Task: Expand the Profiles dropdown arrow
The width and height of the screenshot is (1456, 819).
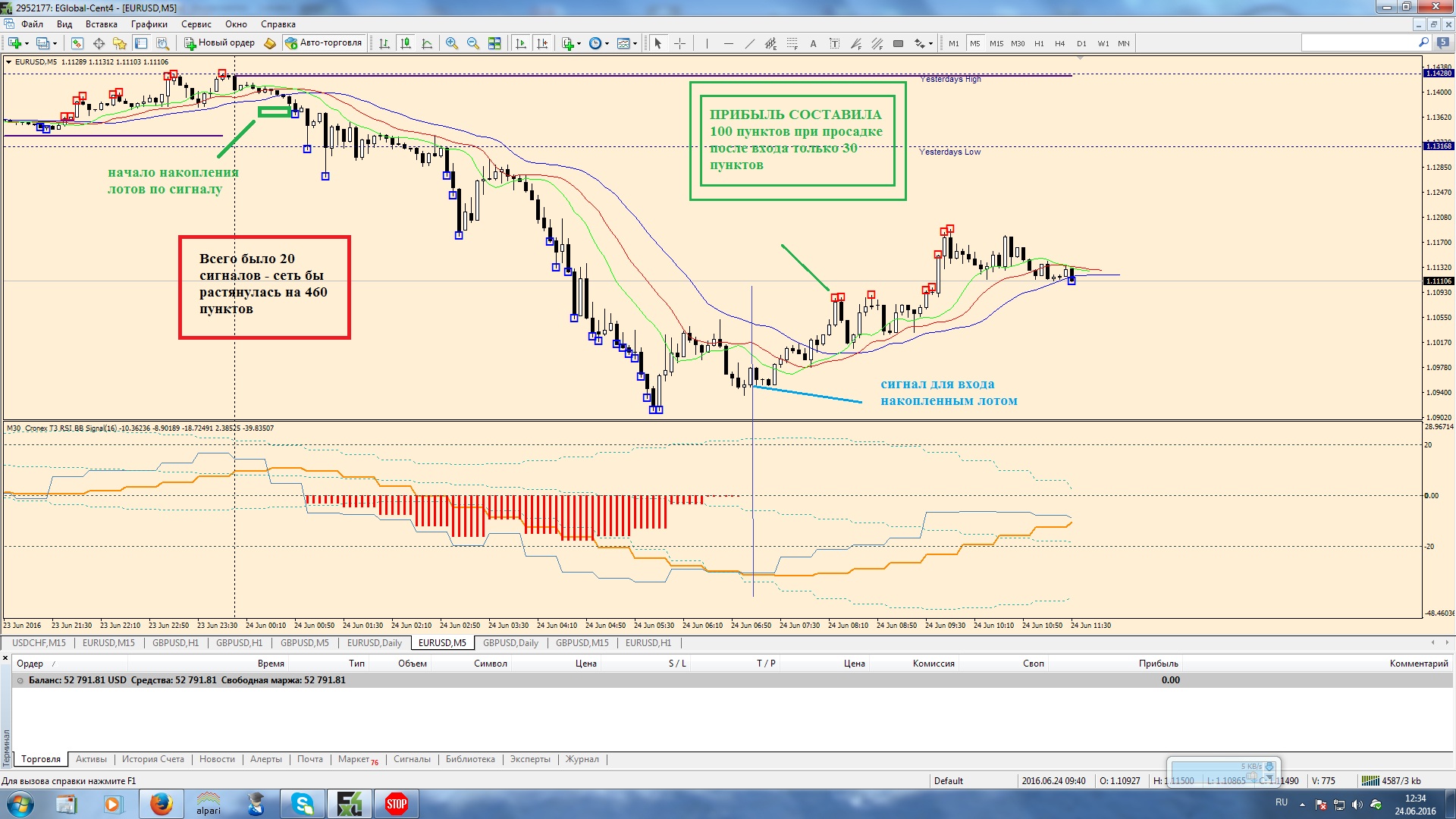Action: click(55, 43)
